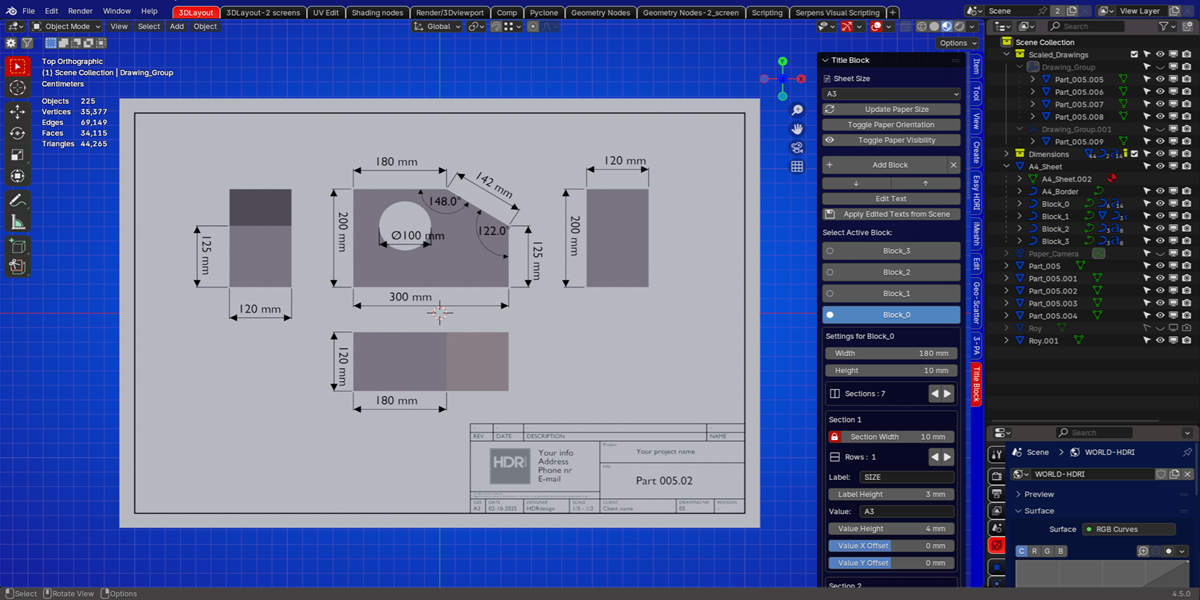Screen dimensions: 1200x600
Task: Select the Annotate tool
Action: [17, 201]
